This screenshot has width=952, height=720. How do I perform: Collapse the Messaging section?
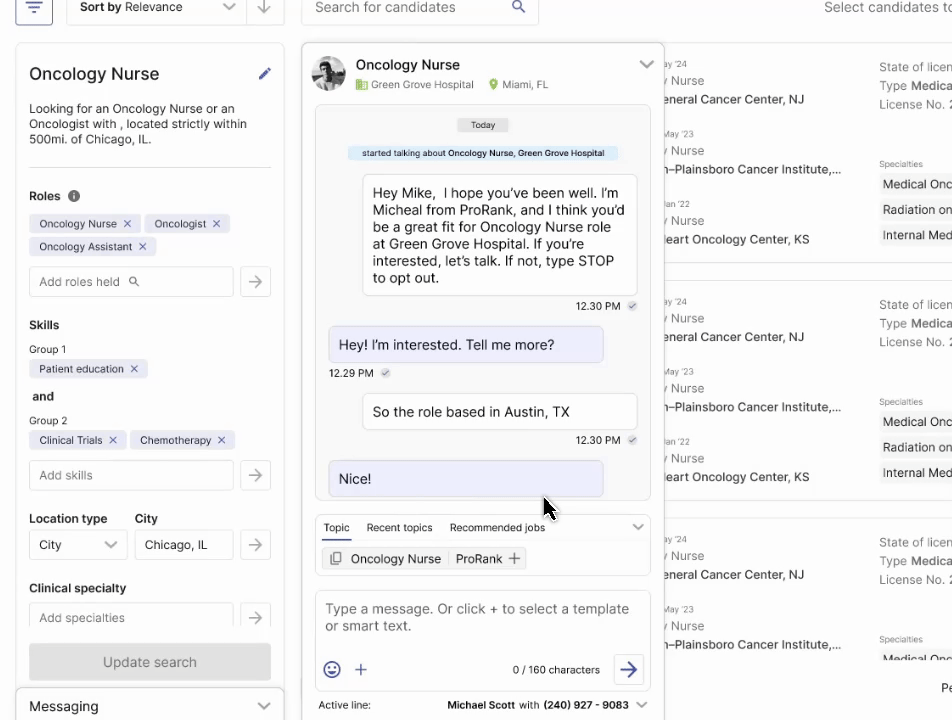tap(263, 706)
